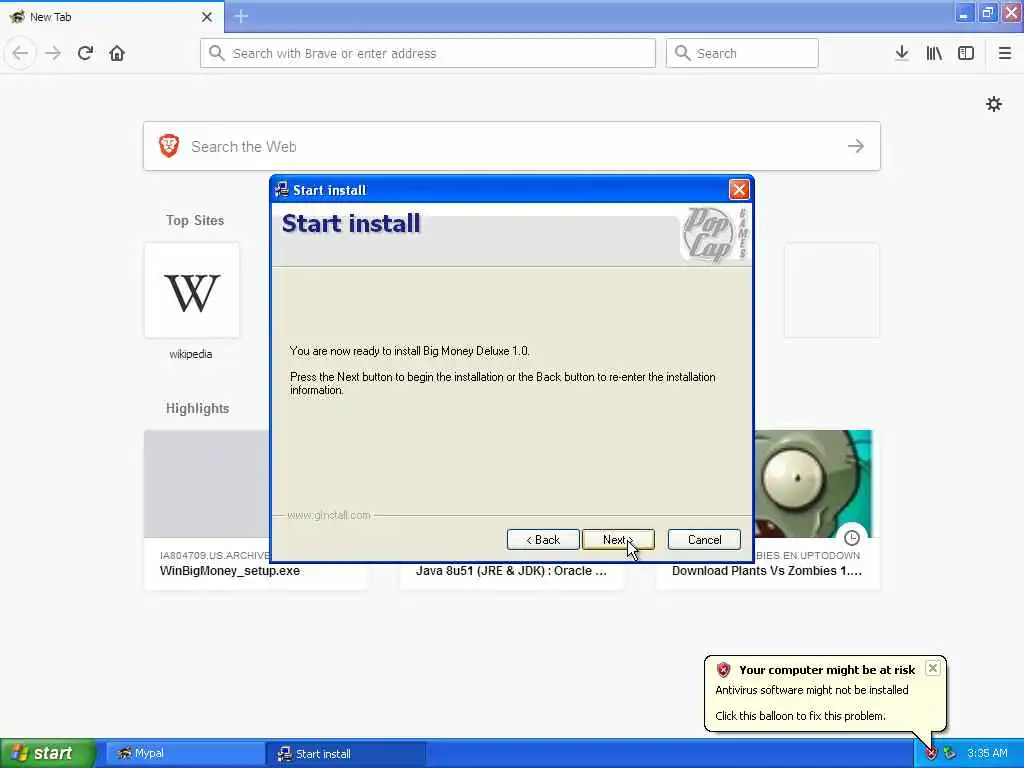Open Download Plants Vs Zombies highlight
1024x768 pixels.
pos(767,571)
